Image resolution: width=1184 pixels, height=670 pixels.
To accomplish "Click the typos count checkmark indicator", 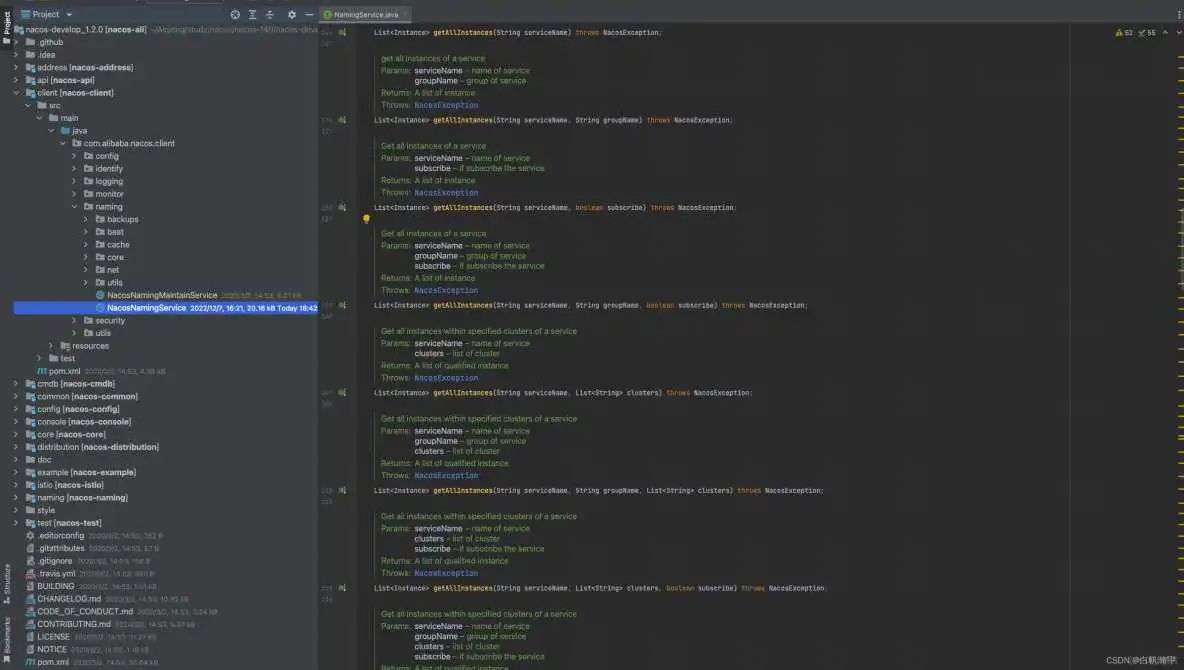I will click(x=1146, y=32).
